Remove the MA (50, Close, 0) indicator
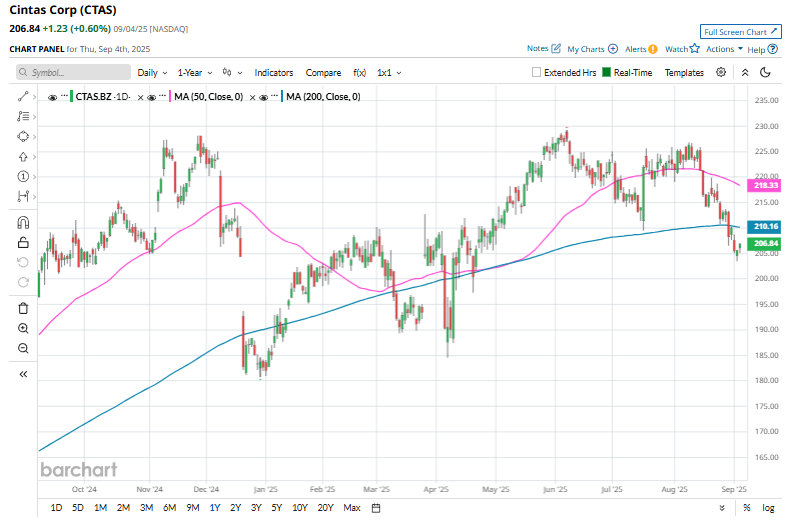The image size is (787, 527). pyautogui.click(x=252, y=97)
